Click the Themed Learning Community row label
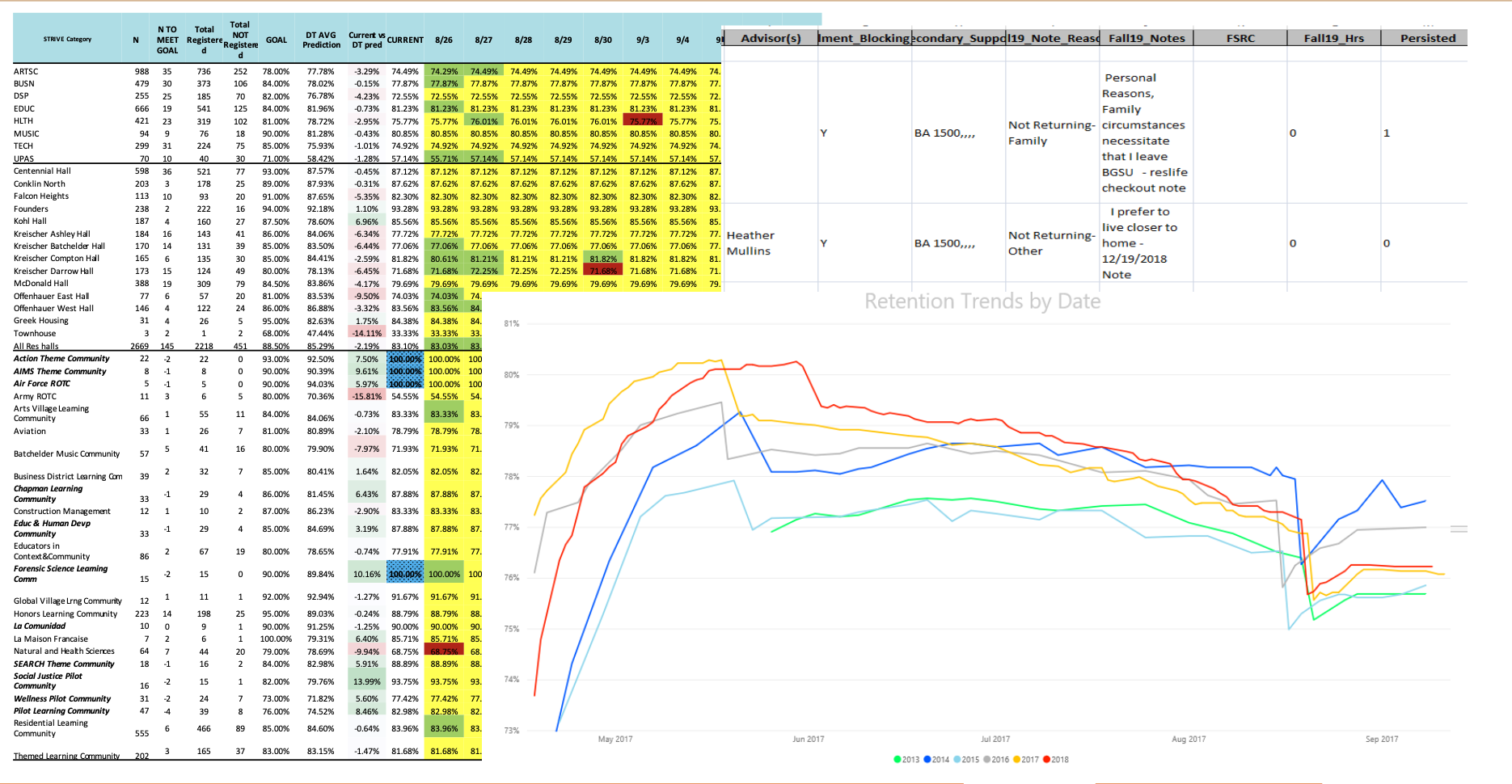Screen dimensions: 1512x784 pos(66,756)
